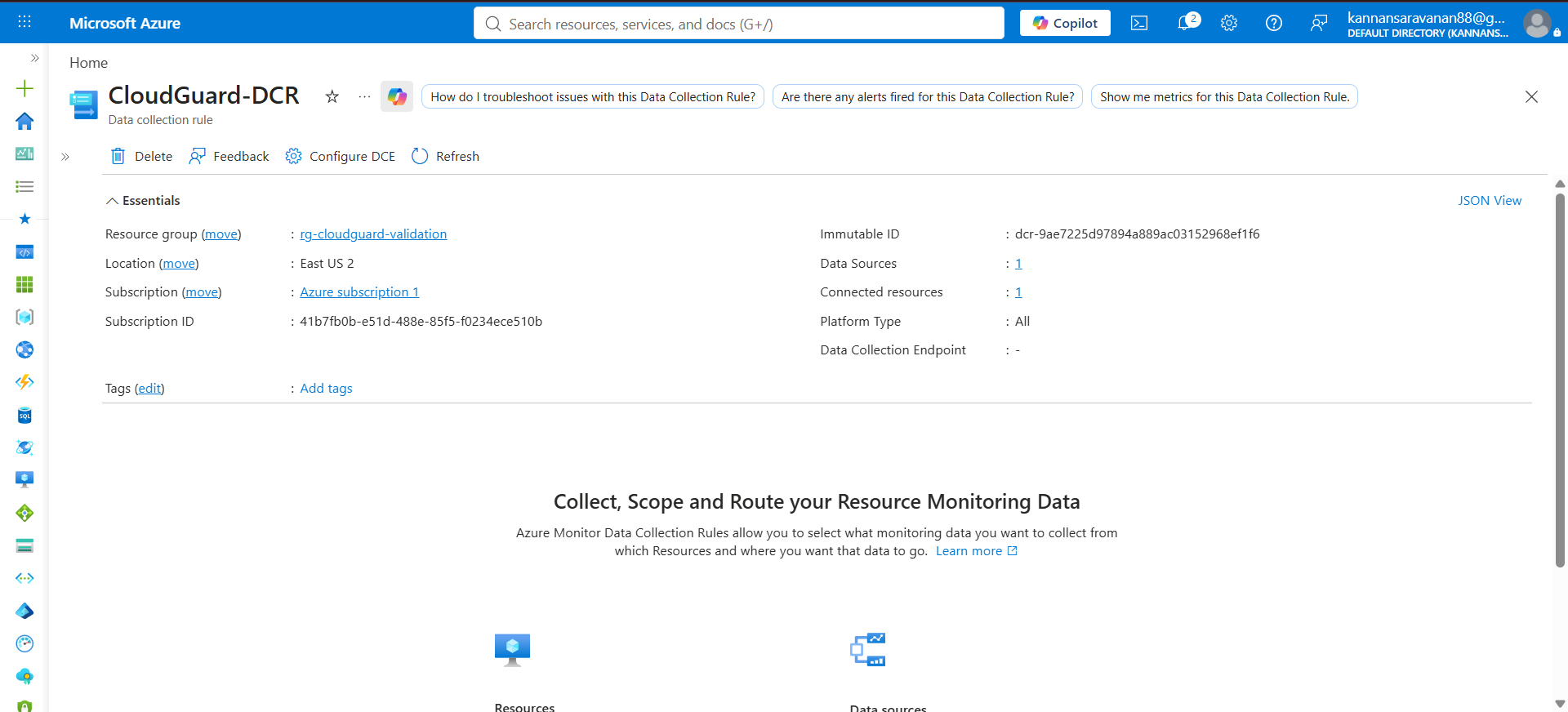The image size is (1568, 712).
Task: Open the rg-cloudguard-validation resource group link
Action: (x=373, y=234)
